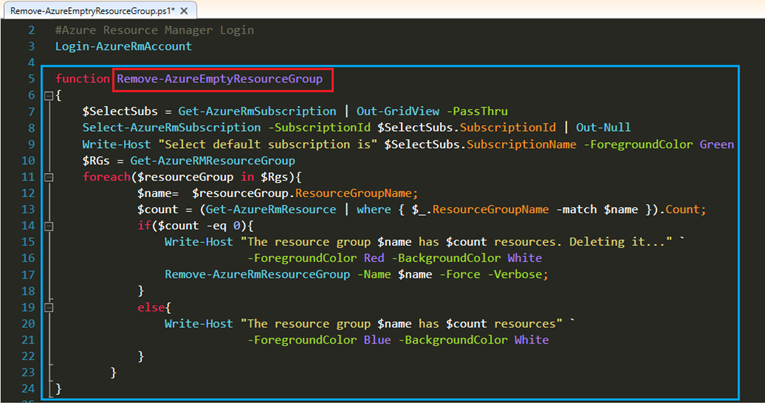The height and width of the screenshot is (405, 765).
Task: Click Out-Null on line 8
Action: [x=603, y=127]
